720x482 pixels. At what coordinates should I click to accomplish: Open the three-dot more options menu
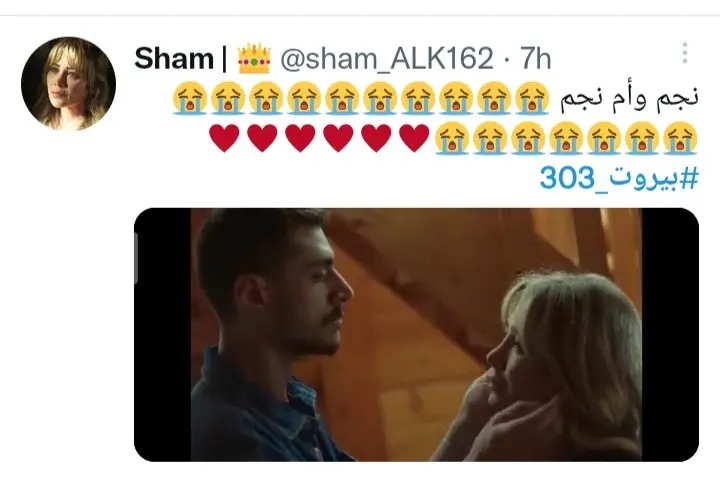(685, 53)
